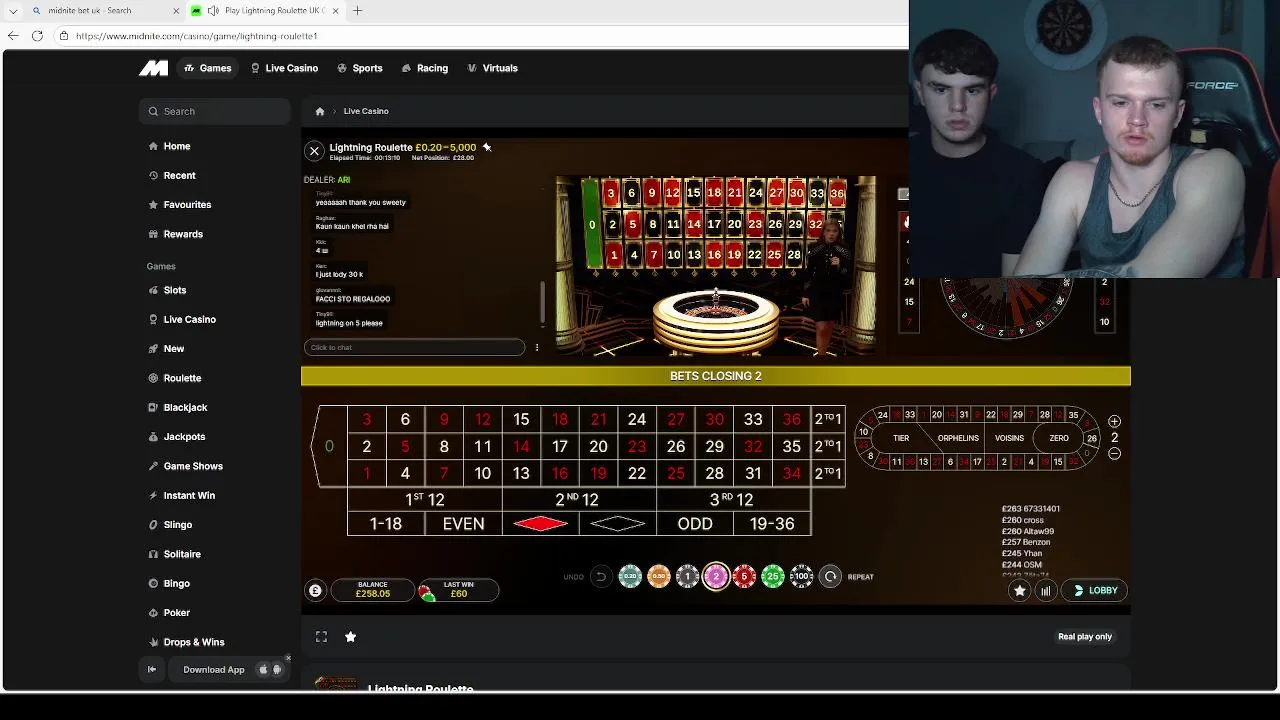Image resolution: width=1280 pixels, height=720 pixels.
Task: Select TIER on the racetrack
Action: [901, 438]
